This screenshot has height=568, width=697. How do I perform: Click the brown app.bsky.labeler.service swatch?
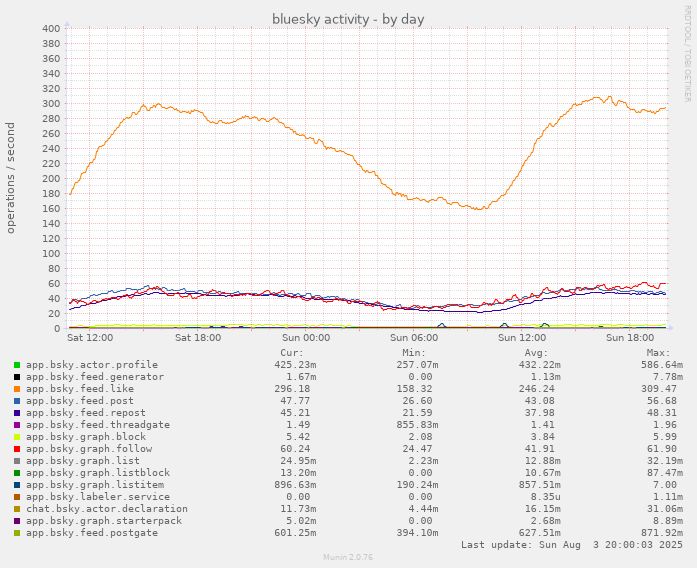pos(17,497)
